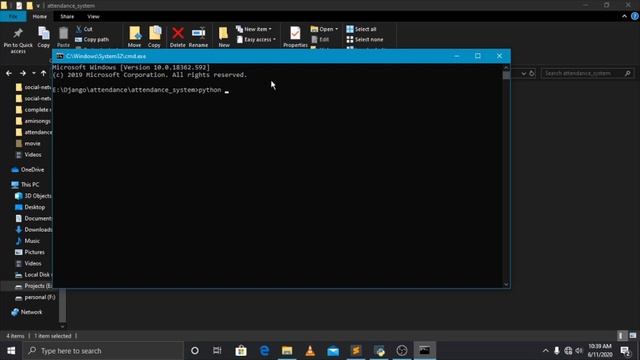Collapse the ribbon with the chevron
The image size is (640, 360).
tap(624, 16)
